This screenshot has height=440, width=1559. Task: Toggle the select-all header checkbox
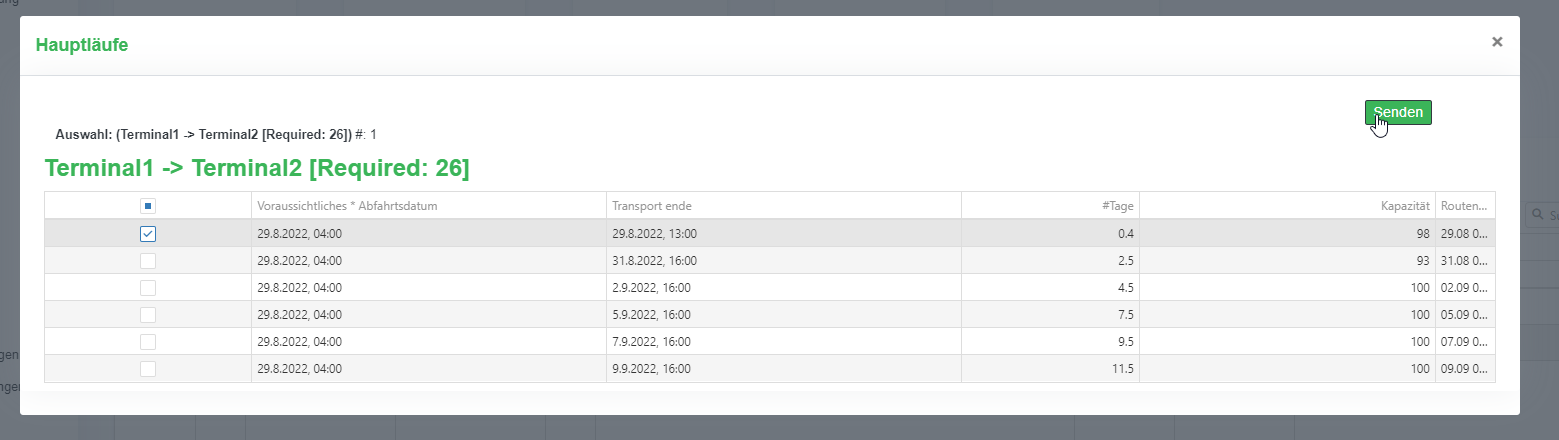(x=148, y=206)
